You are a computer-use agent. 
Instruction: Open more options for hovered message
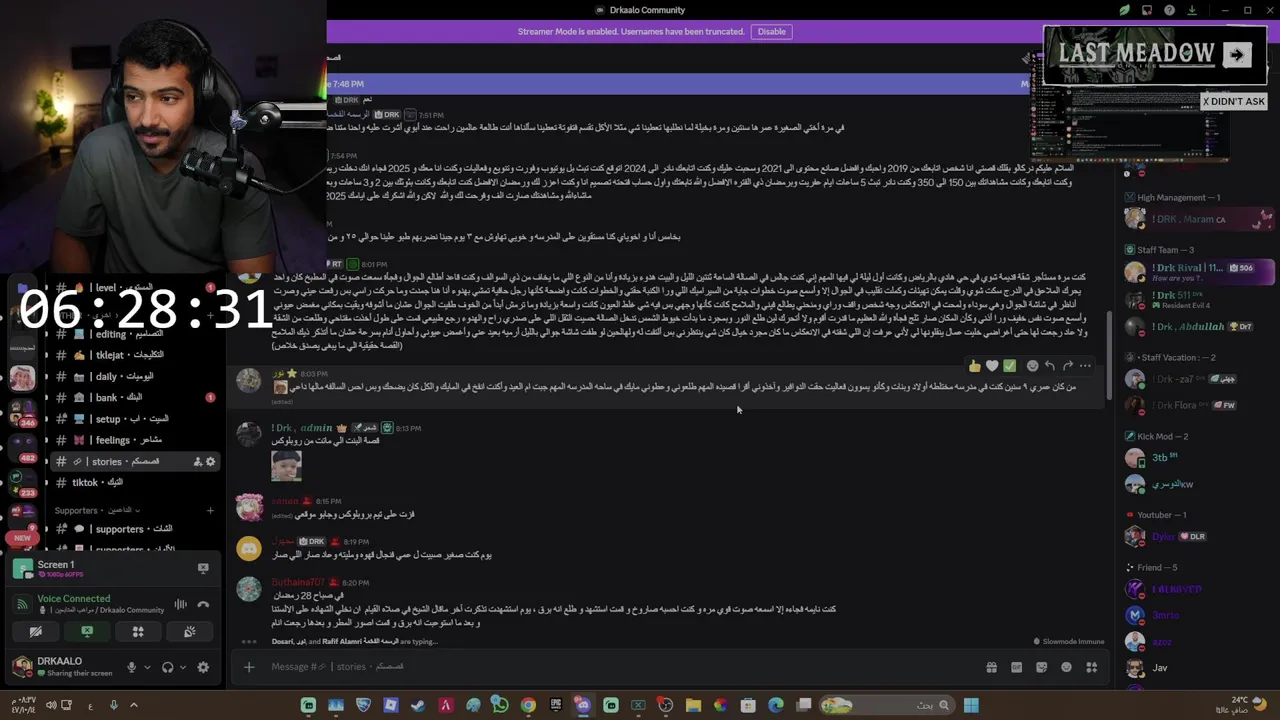click(1086, 366)
